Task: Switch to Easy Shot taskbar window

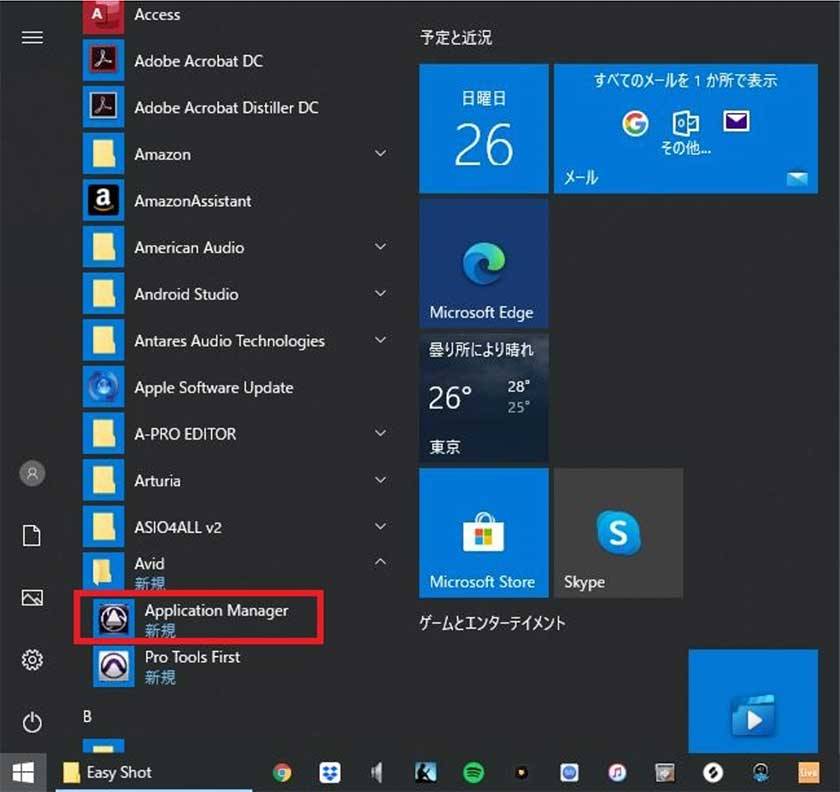Action: (x=154, y=773)
